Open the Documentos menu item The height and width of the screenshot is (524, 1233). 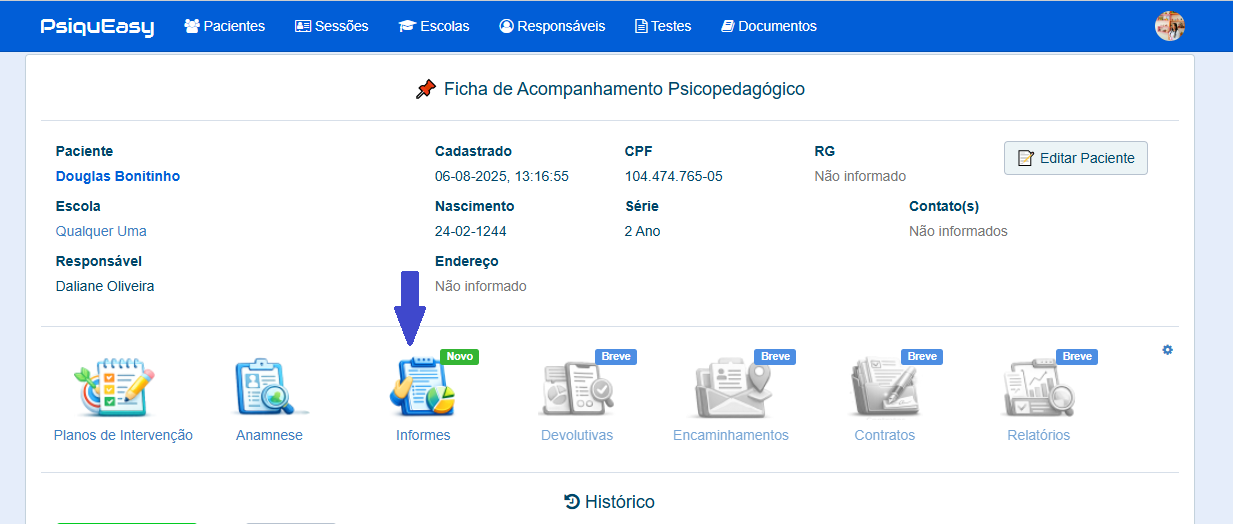point(769,26)
